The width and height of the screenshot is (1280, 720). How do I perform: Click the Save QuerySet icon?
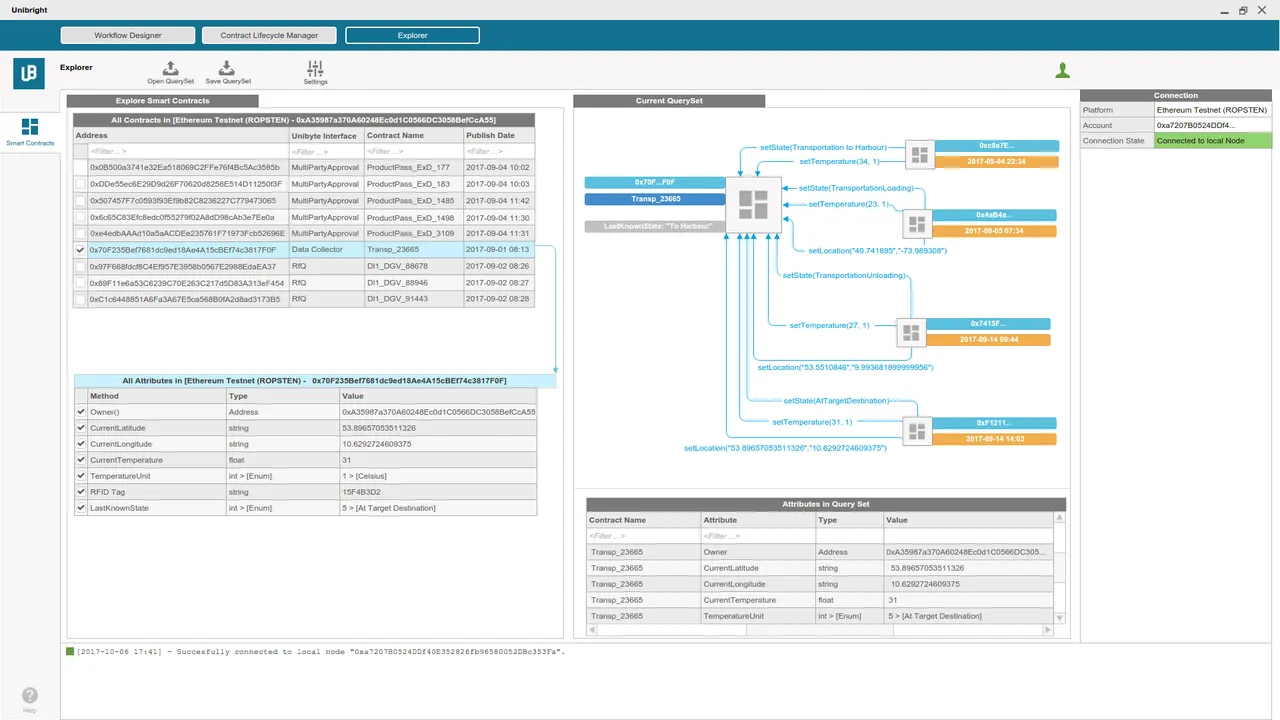coord(227,68)
